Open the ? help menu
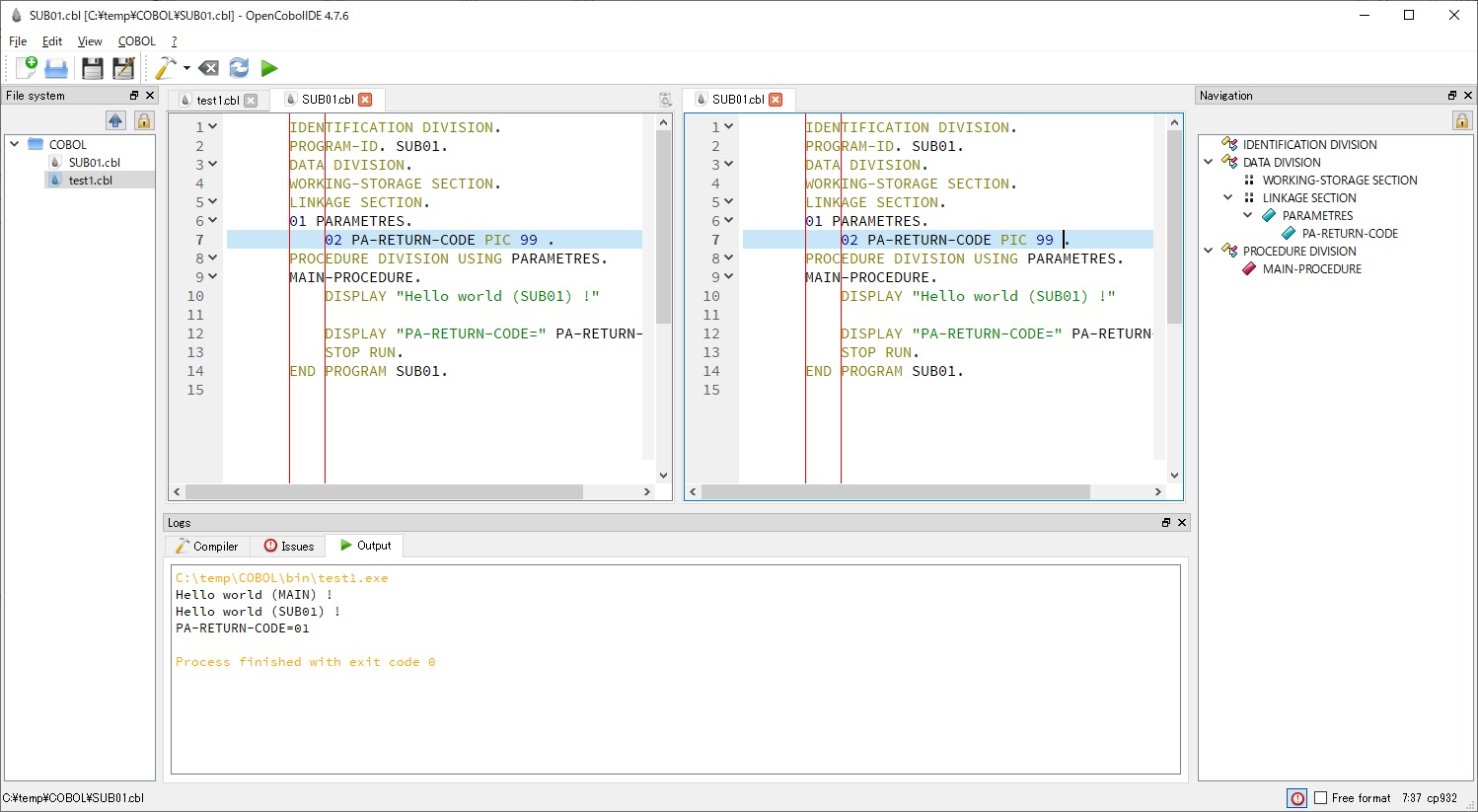Image resolution: width=1478 pixels, height=812 pixels. click(175, 41)
